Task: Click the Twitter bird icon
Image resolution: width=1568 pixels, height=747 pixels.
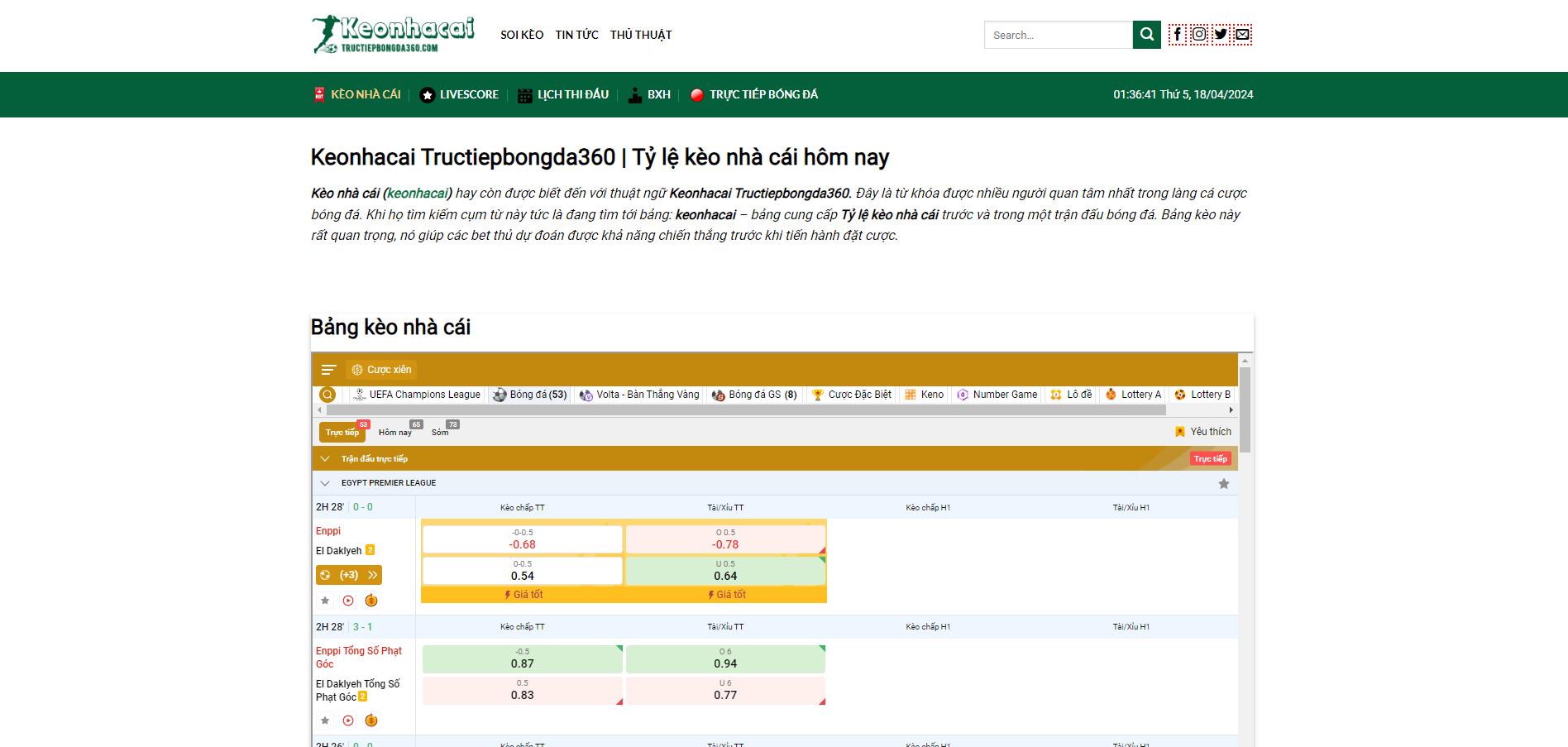Action: click(1221, 35)
